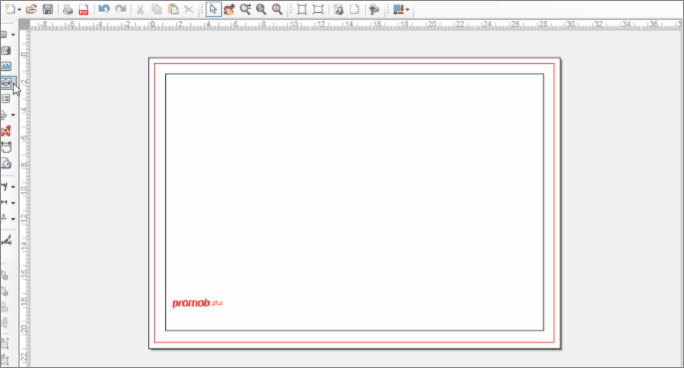Screen dimensions: 684x368
Task: Select the arrow pointer selection tool
Action: tap(213, 9)
